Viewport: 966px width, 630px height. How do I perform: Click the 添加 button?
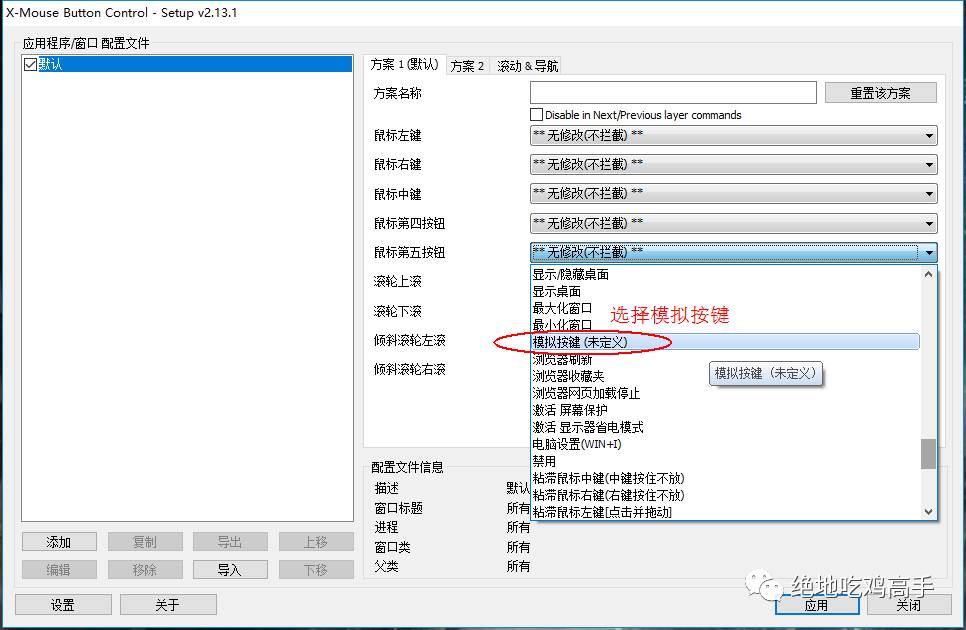59,542
